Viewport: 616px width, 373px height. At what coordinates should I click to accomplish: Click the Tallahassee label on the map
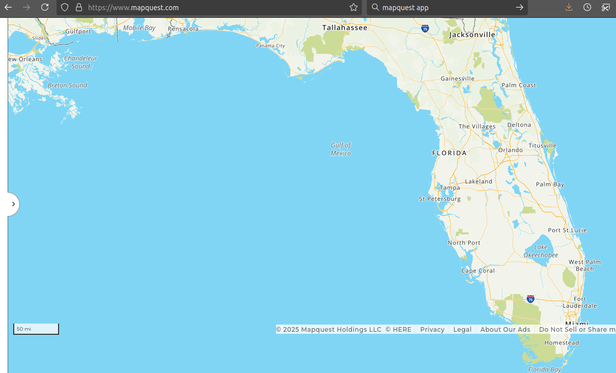tap(345, 28)
